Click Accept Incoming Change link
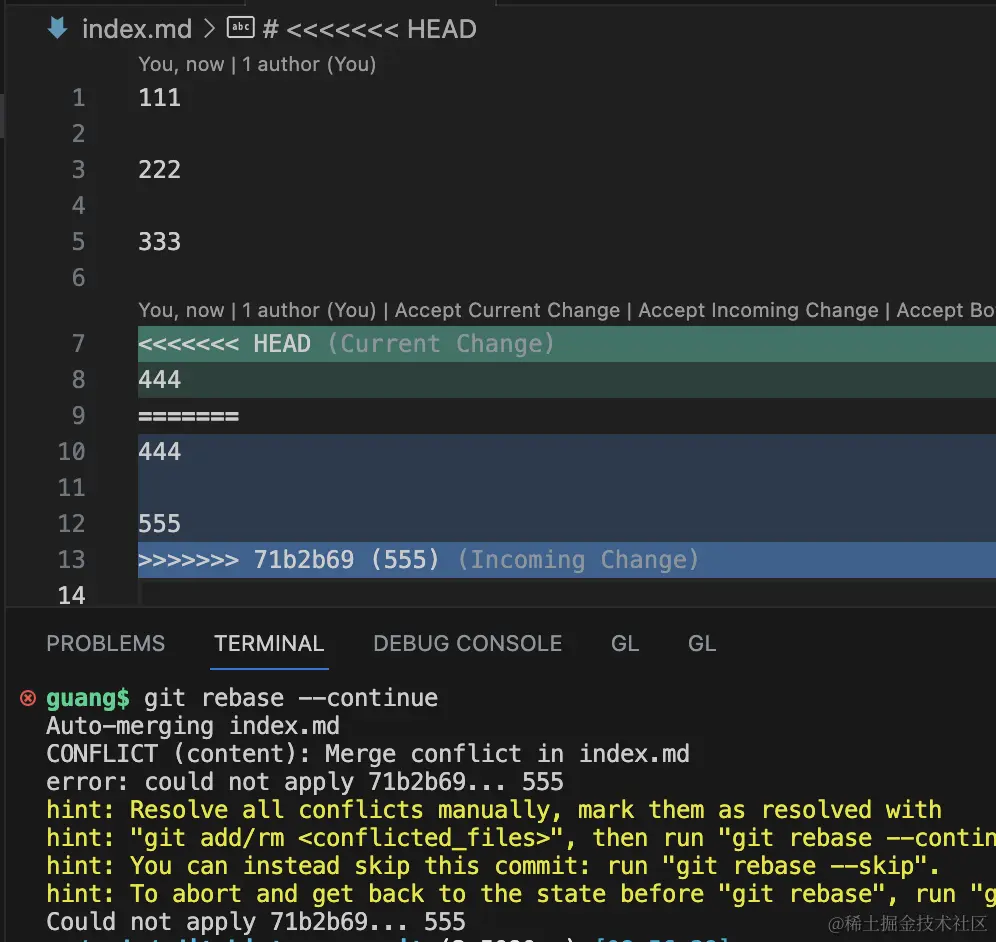The height and width of the screenshot is (942, 996). 758,310
